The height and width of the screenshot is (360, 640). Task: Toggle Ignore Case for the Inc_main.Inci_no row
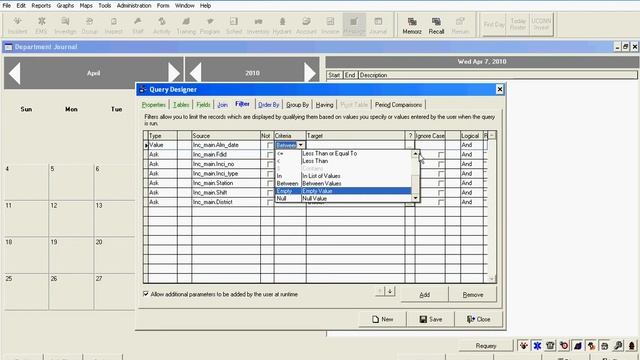pyautogui.click(x=441, y=164)
